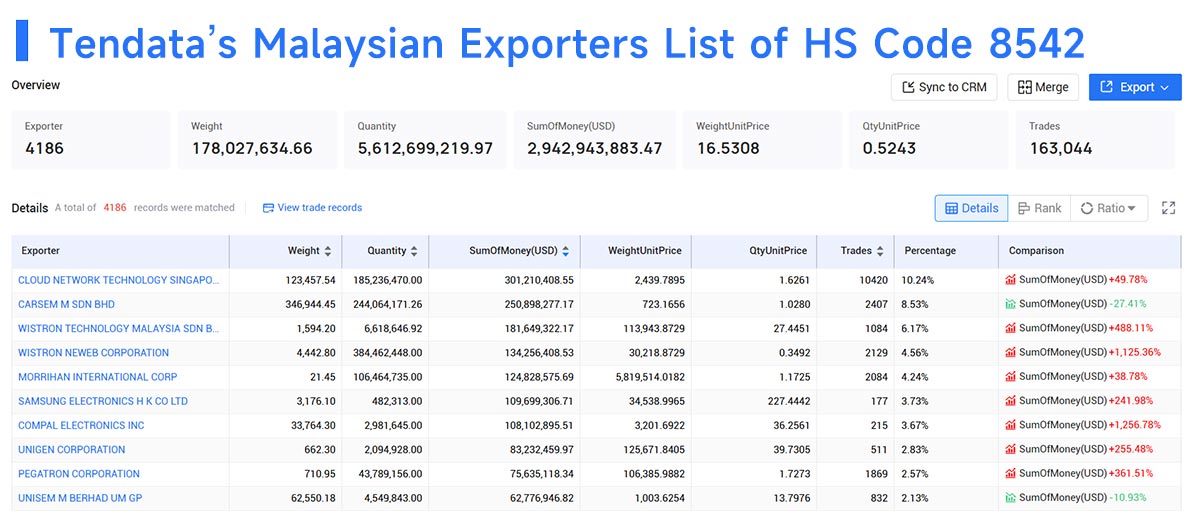Click the Merge button
The width and height of the screenshot is (1190, 520).
pyautogui.click(x=1043, y=87)
